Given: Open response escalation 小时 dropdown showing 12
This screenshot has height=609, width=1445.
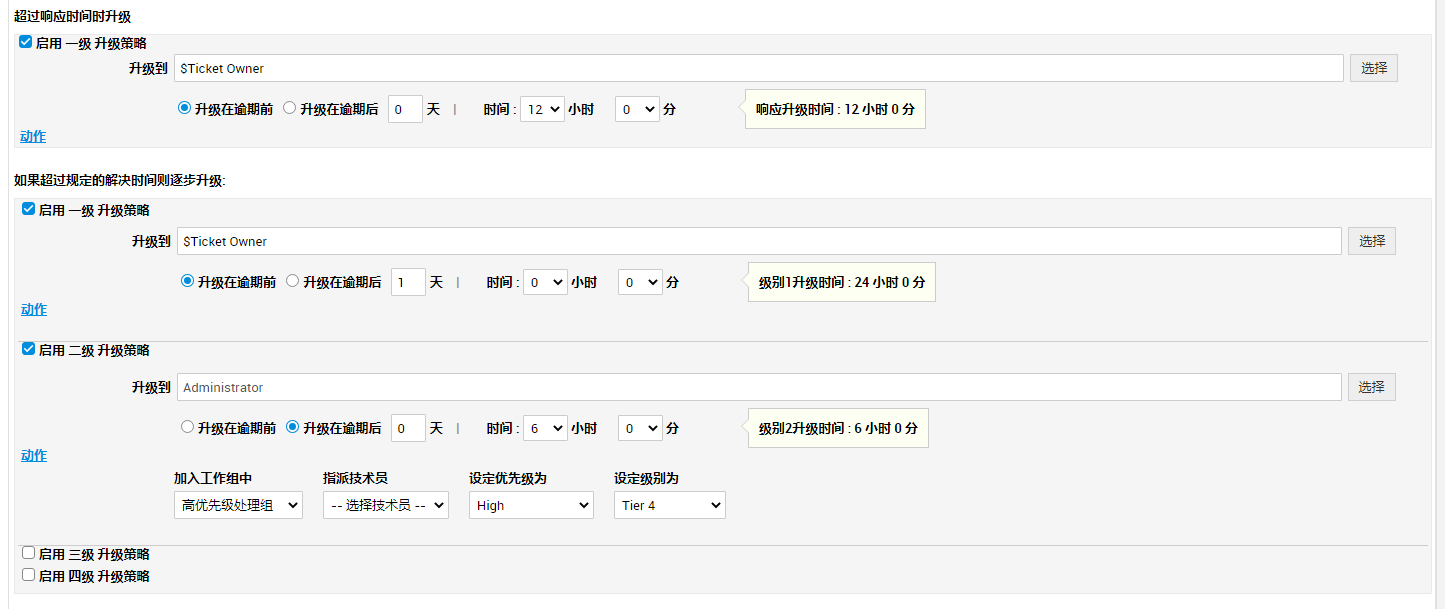Looking at the screenshot, I should (542, 109).
